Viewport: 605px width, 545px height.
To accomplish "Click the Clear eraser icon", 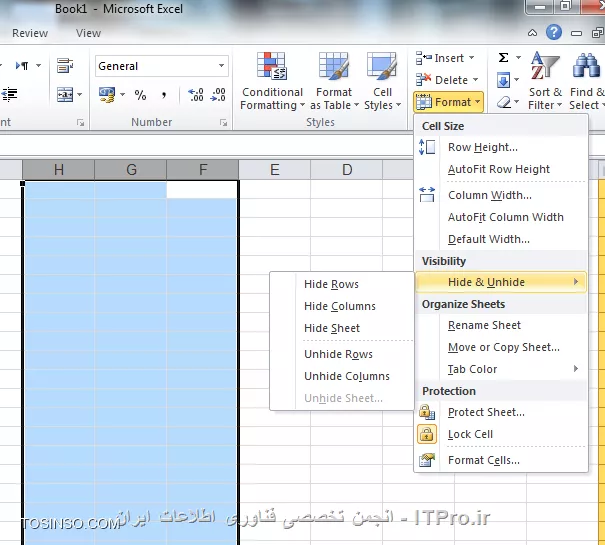I will [504, 102].
